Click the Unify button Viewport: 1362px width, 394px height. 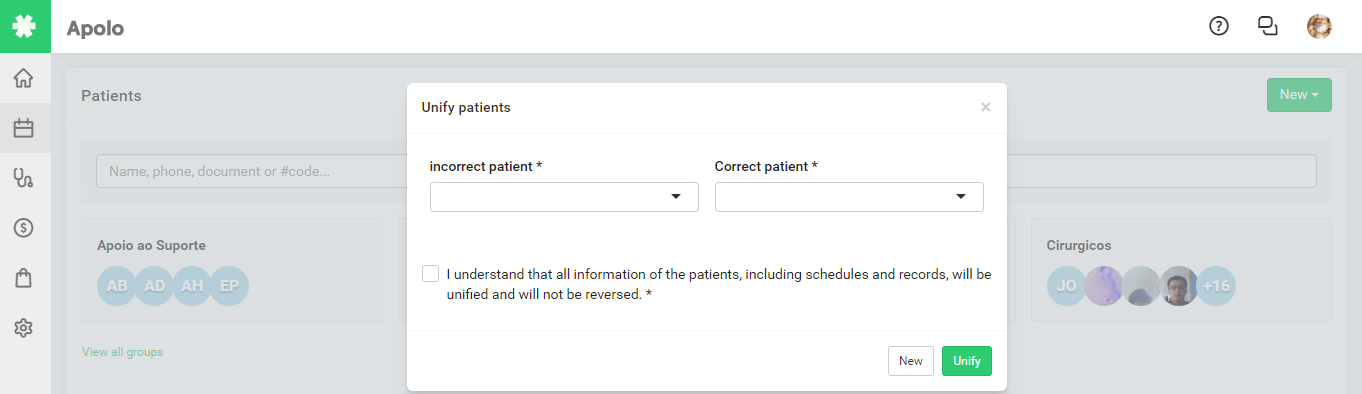967,361
